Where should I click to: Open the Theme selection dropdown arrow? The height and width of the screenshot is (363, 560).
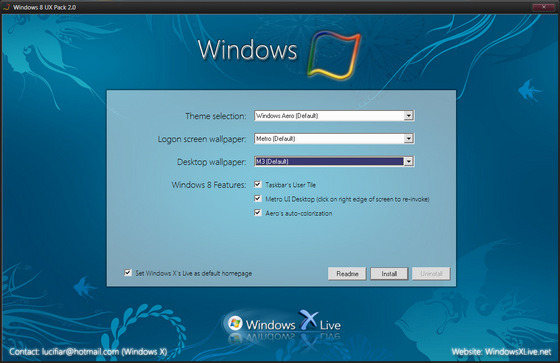(x=409, y=115)
